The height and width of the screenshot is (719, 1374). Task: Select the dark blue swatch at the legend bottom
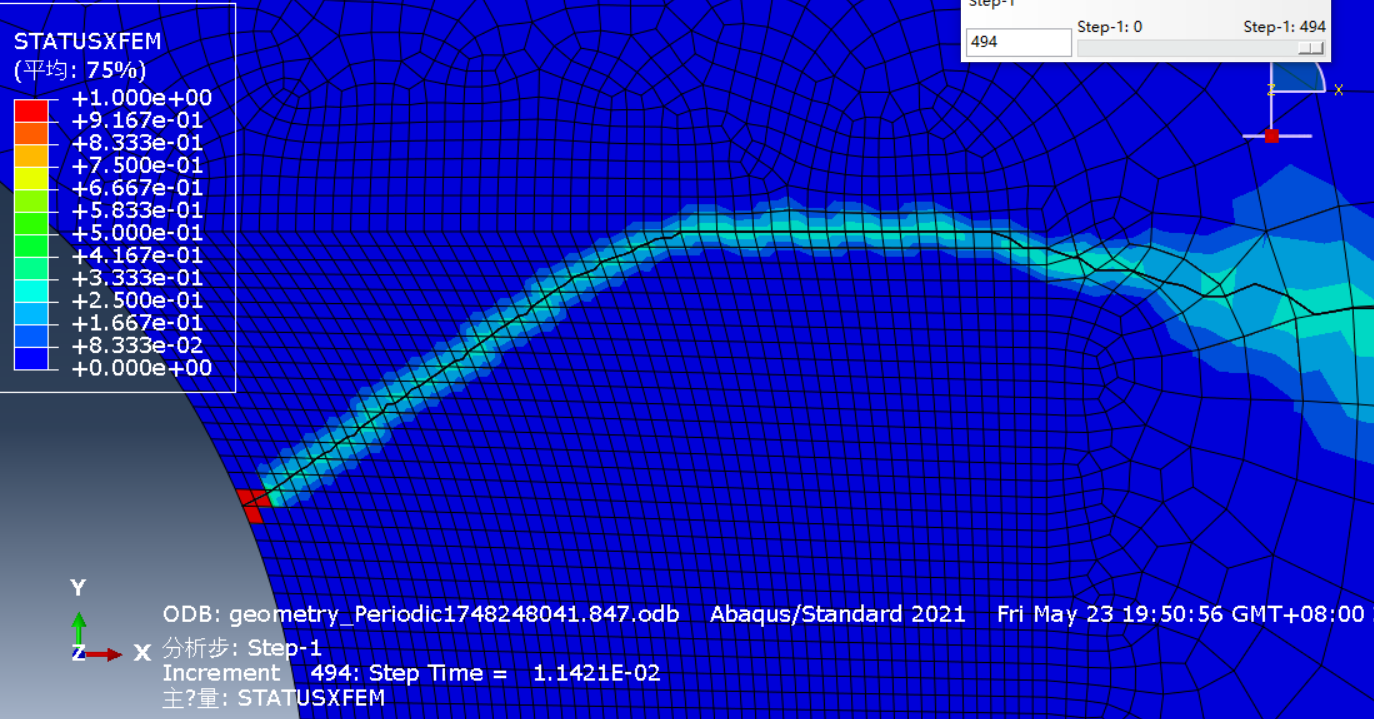click(31, 357)
